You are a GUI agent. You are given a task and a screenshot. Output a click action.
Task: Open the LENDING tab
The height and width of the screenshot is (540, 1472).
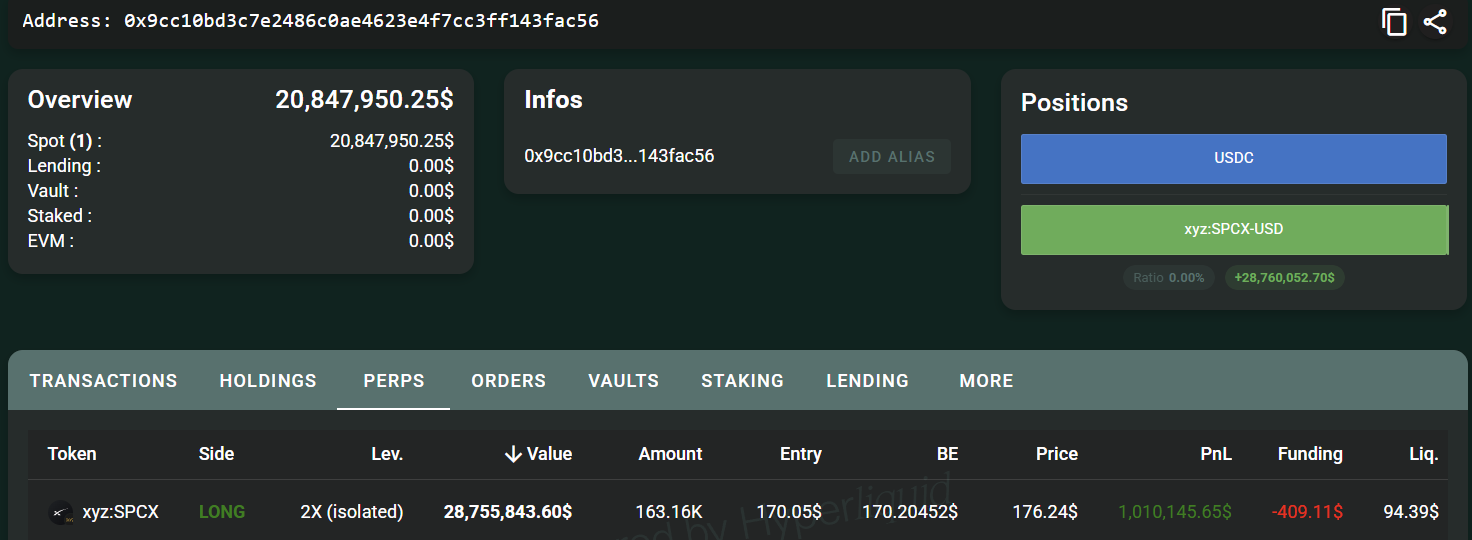tap(868, 381)
